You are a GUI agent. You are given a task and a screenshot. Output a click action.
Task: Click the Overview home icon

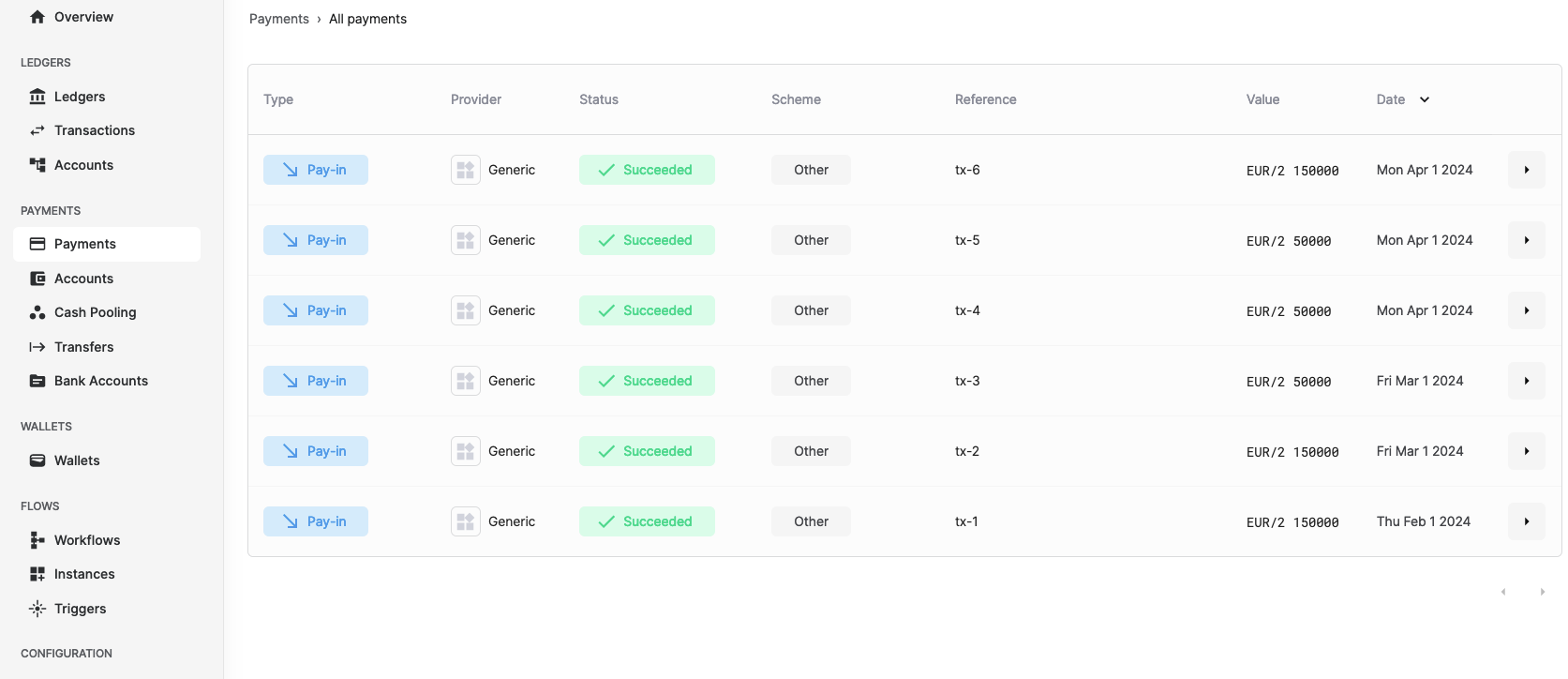[37, 17]
